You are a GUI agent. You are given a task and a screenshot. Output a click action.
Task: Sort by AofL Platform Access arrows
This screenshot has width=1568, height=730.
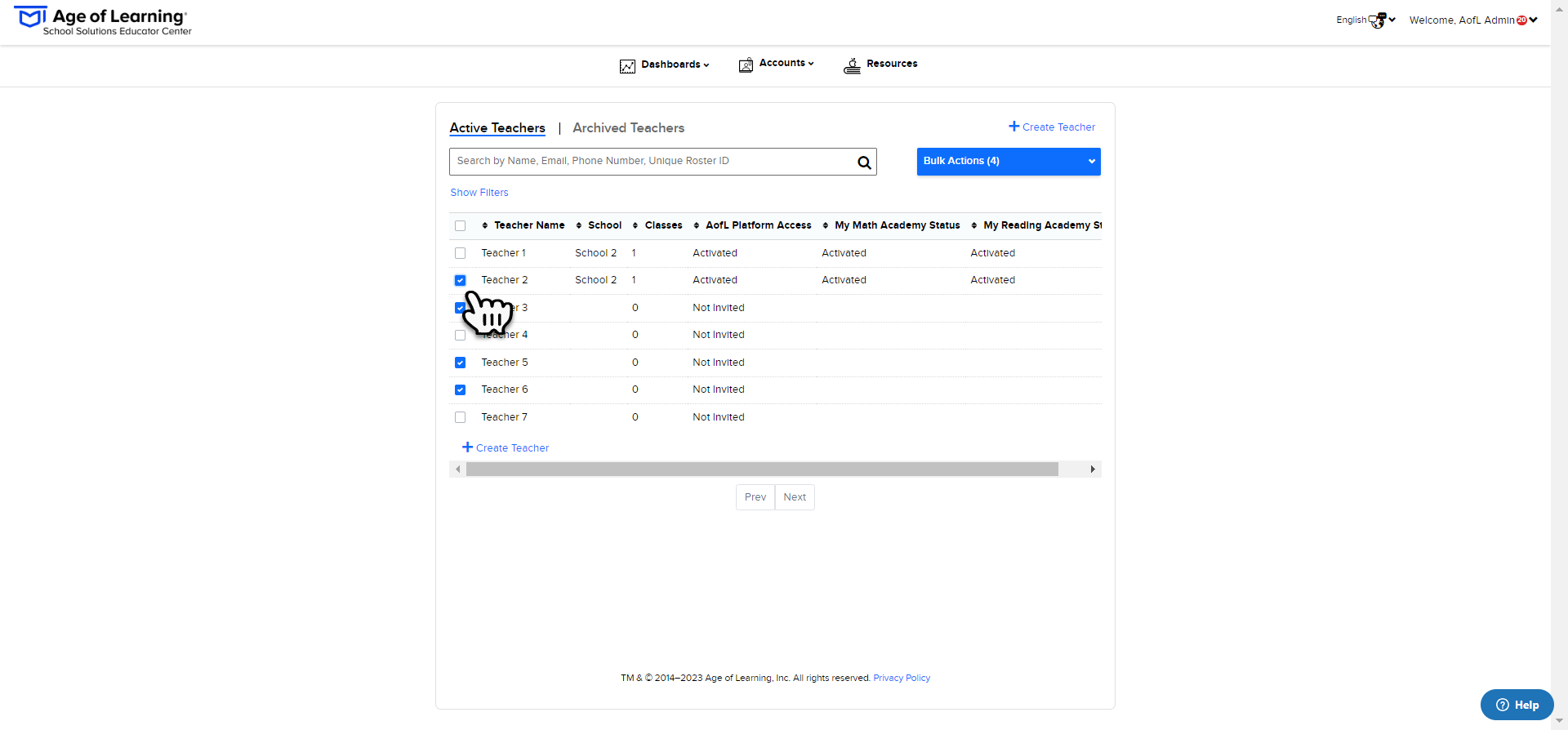click(696, 225)
